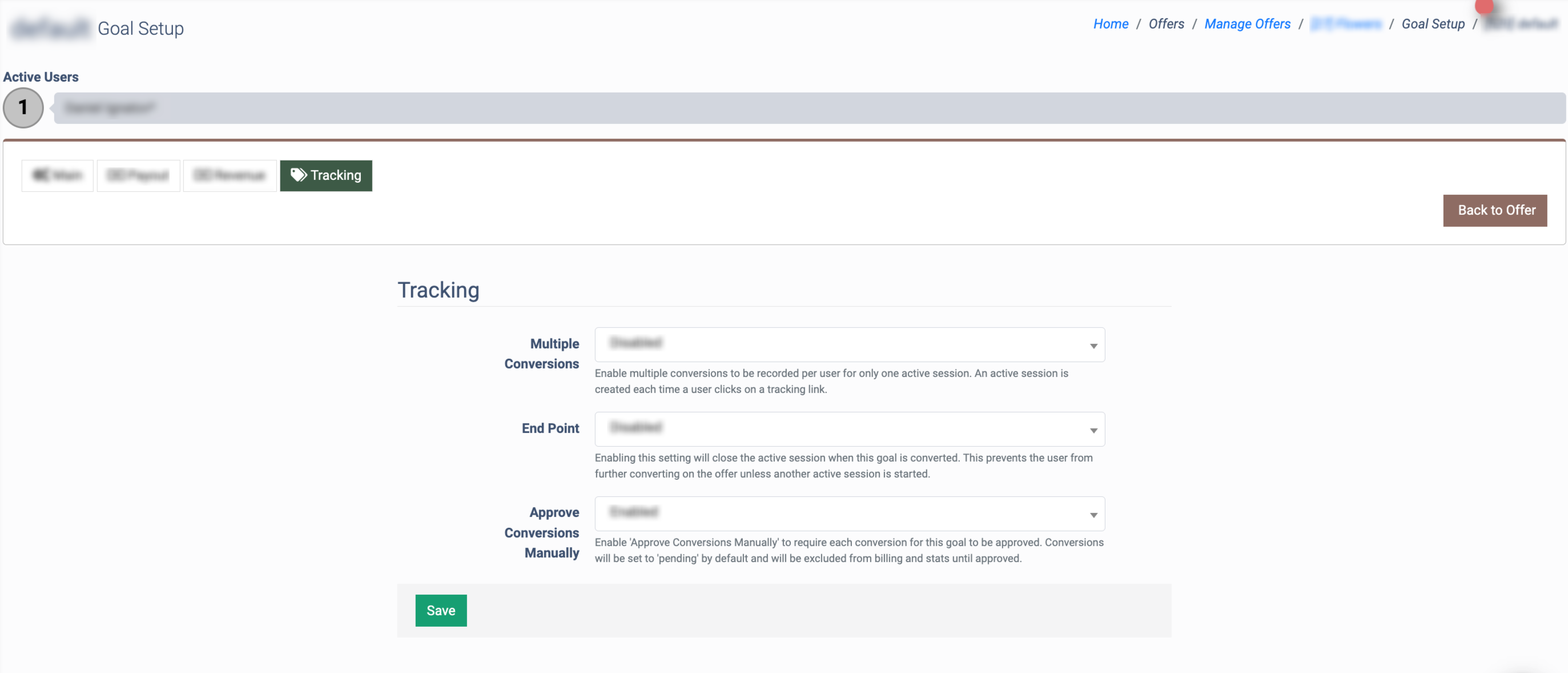The height and width of the screenshot is (673, 1568).
Task: Go to Home via breadcrumb
Action: 1110,24
